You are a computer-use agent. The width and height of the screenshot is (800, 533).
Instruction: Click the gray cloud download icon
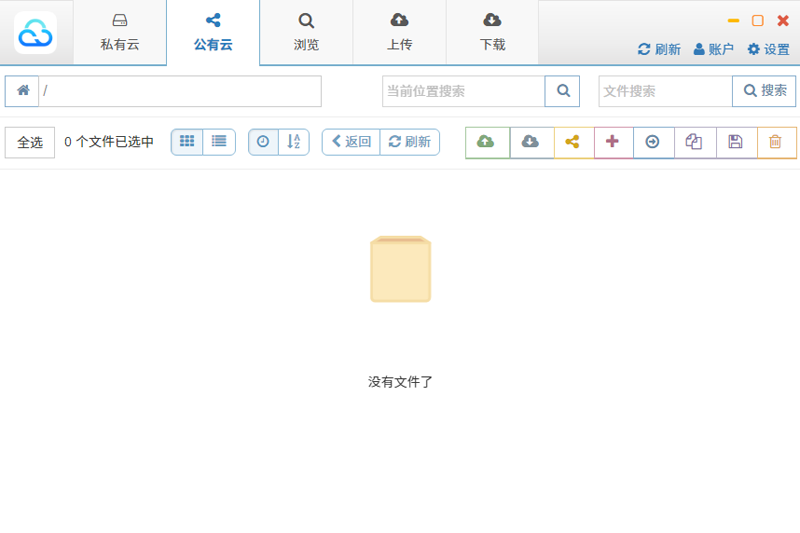point(532,142)
